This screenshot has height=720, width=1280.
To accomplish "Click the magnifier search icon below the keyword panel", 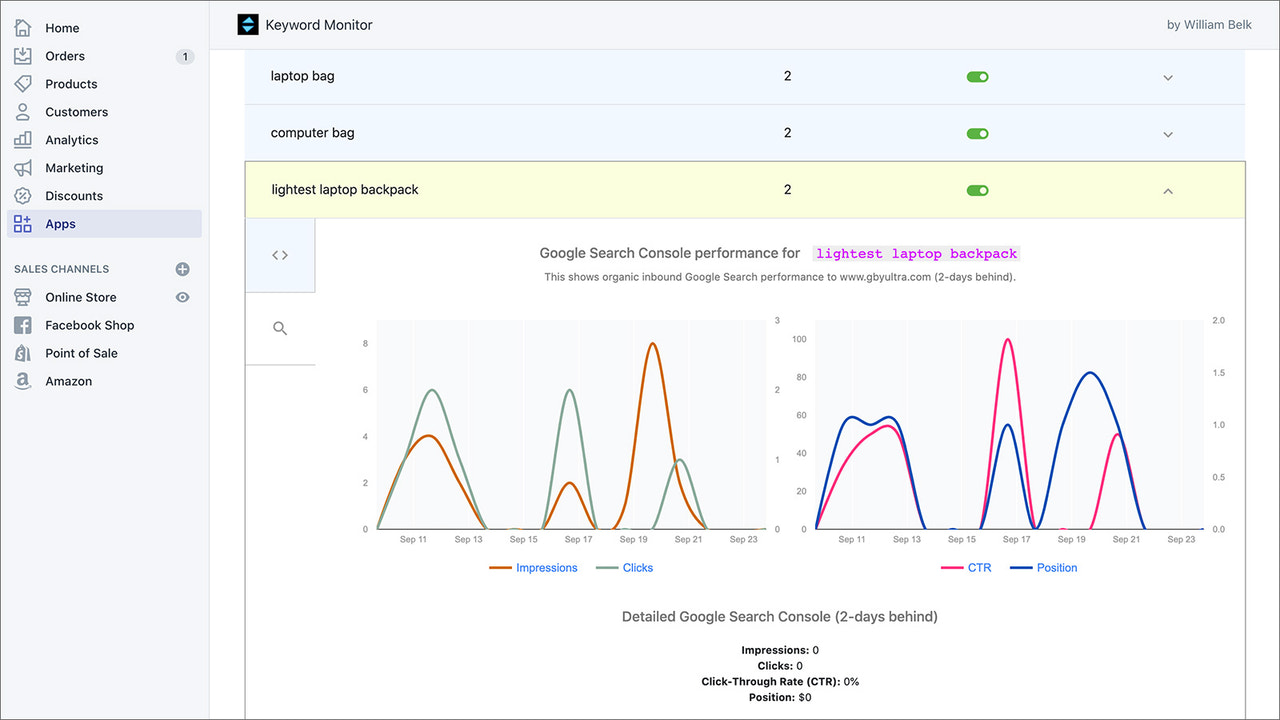I will (280, 327).
